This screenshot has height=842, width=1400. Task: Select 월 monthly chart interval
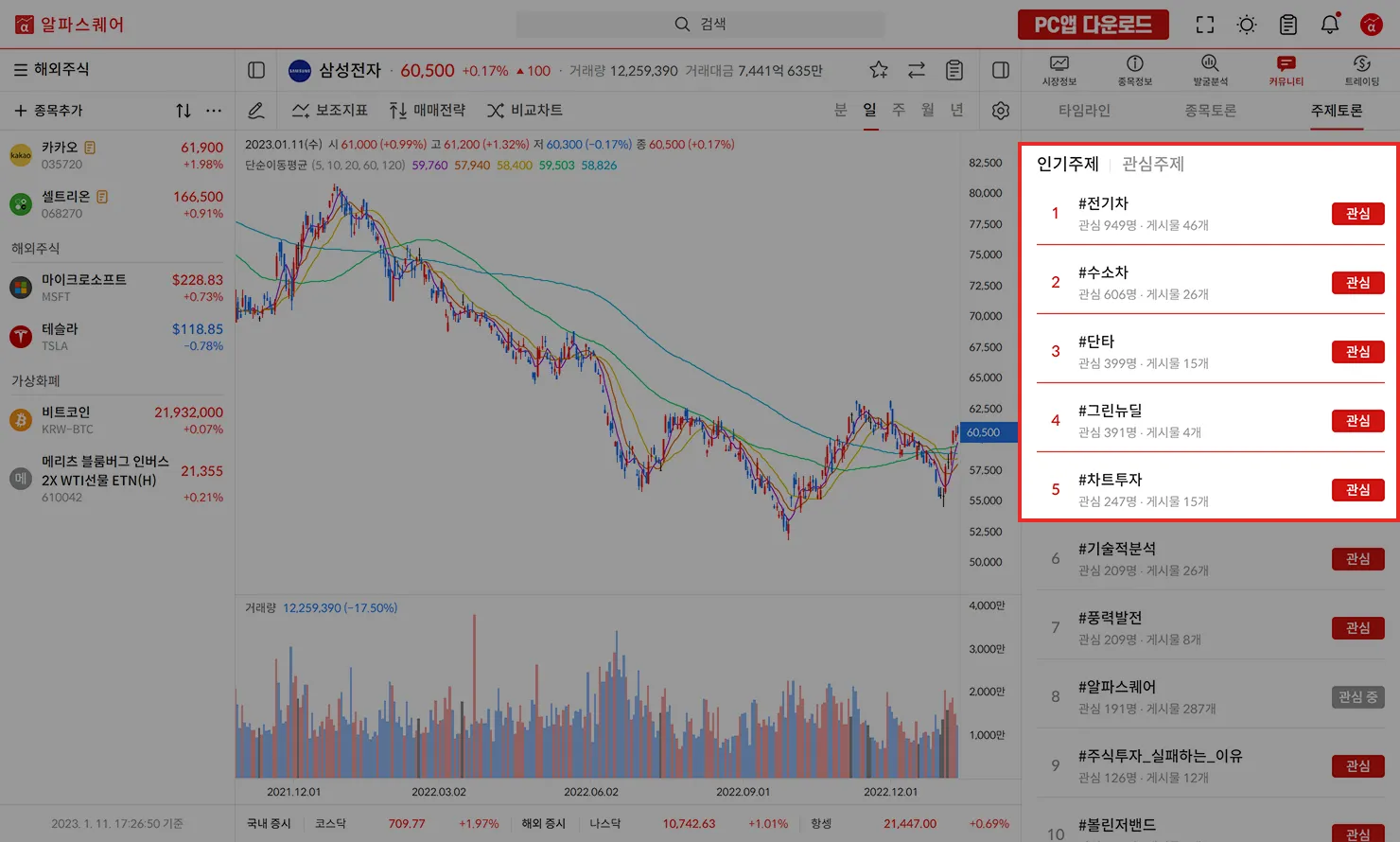(x=928, y=111)
